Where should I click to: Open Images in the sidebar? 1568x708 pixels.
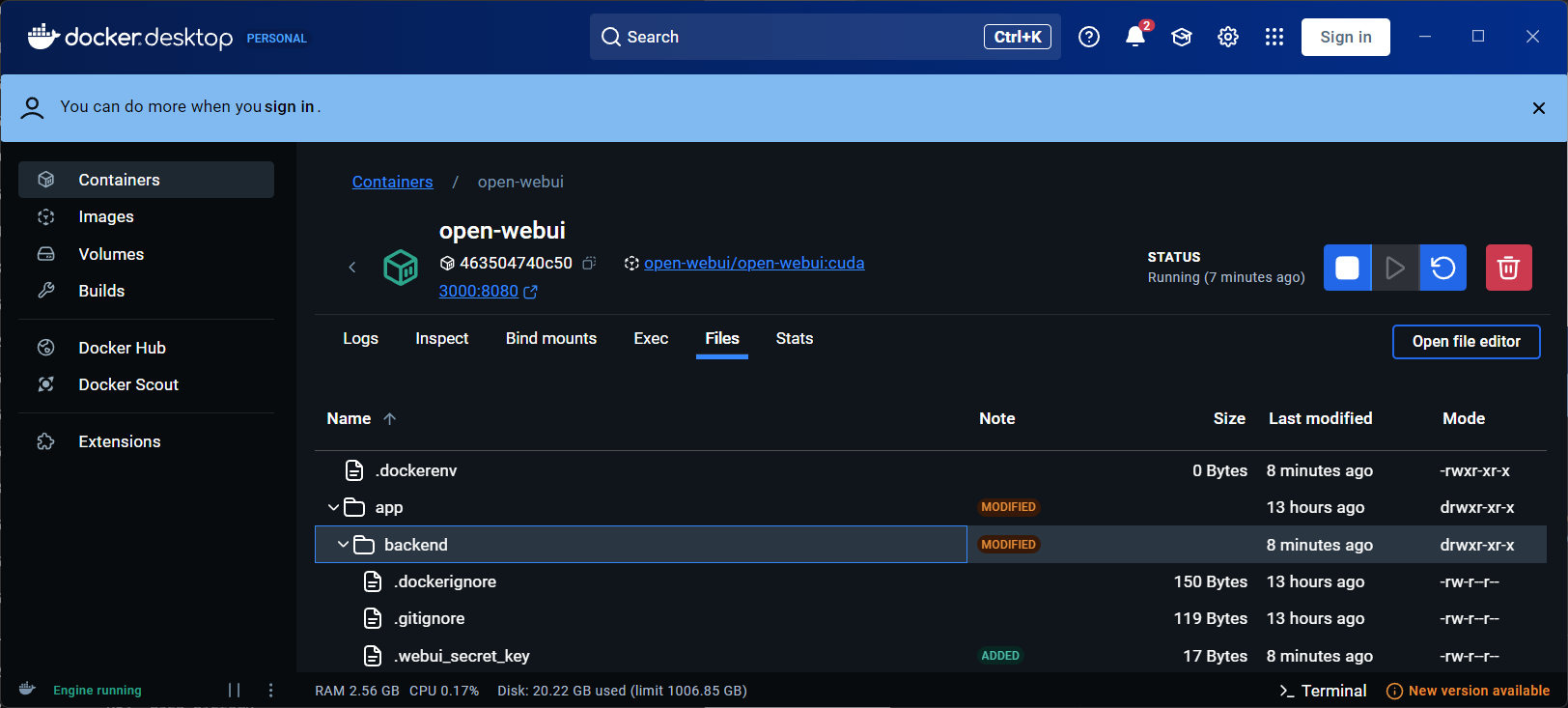(146, 216)
